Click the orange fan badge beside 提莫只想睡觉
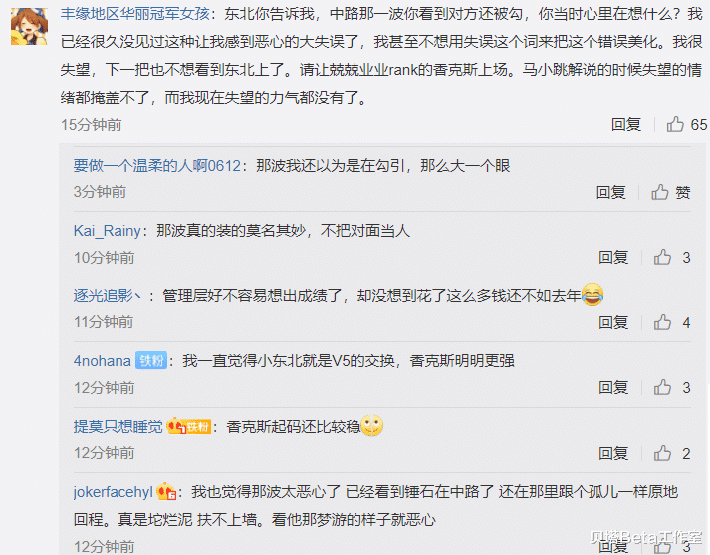Viewport: 710px width, 555px height. point(188,426)
